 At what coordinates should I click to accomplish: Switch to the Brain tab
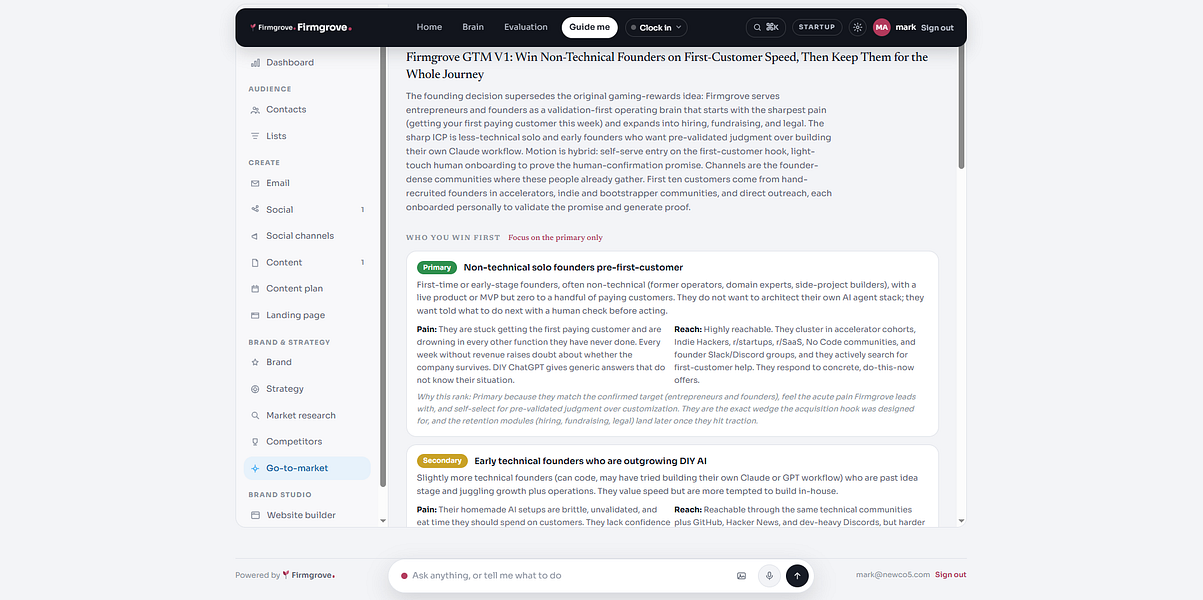[473, 27]
